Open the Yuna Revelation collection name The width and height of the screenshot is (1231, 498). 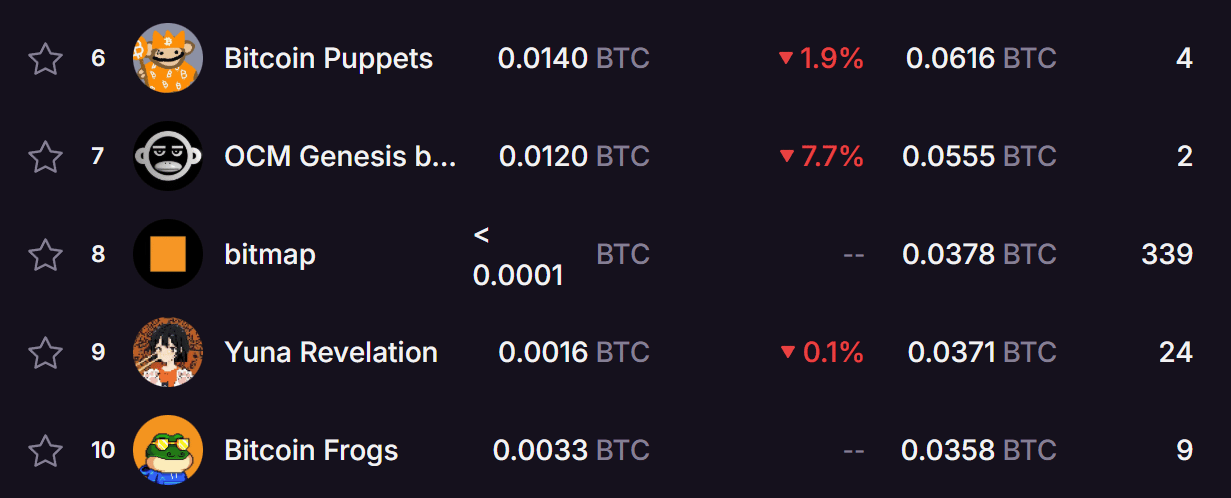[x=331, y=353]
